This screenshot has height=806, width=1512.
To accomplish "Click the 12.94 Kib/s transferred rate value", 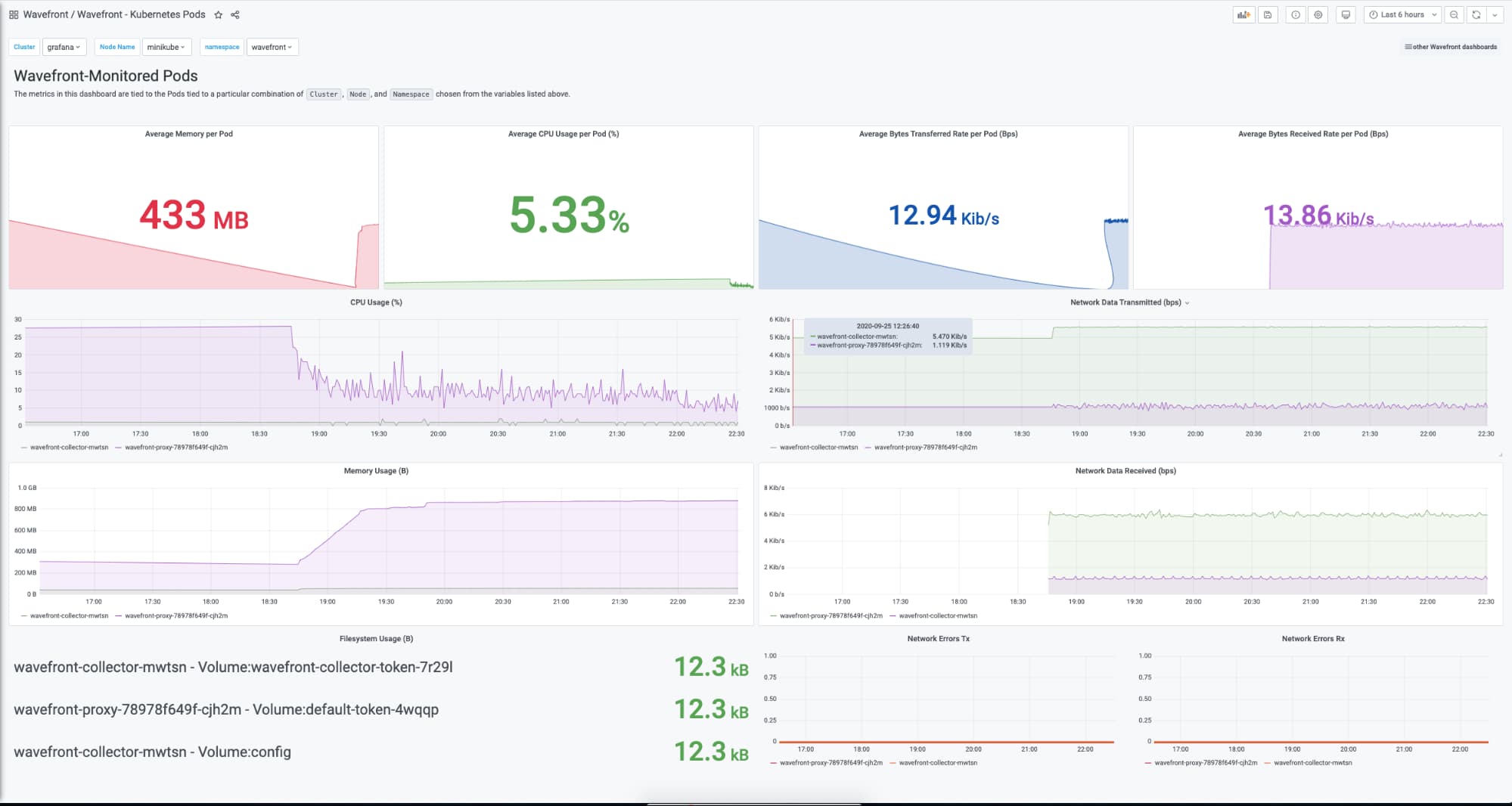I will 944,215.
